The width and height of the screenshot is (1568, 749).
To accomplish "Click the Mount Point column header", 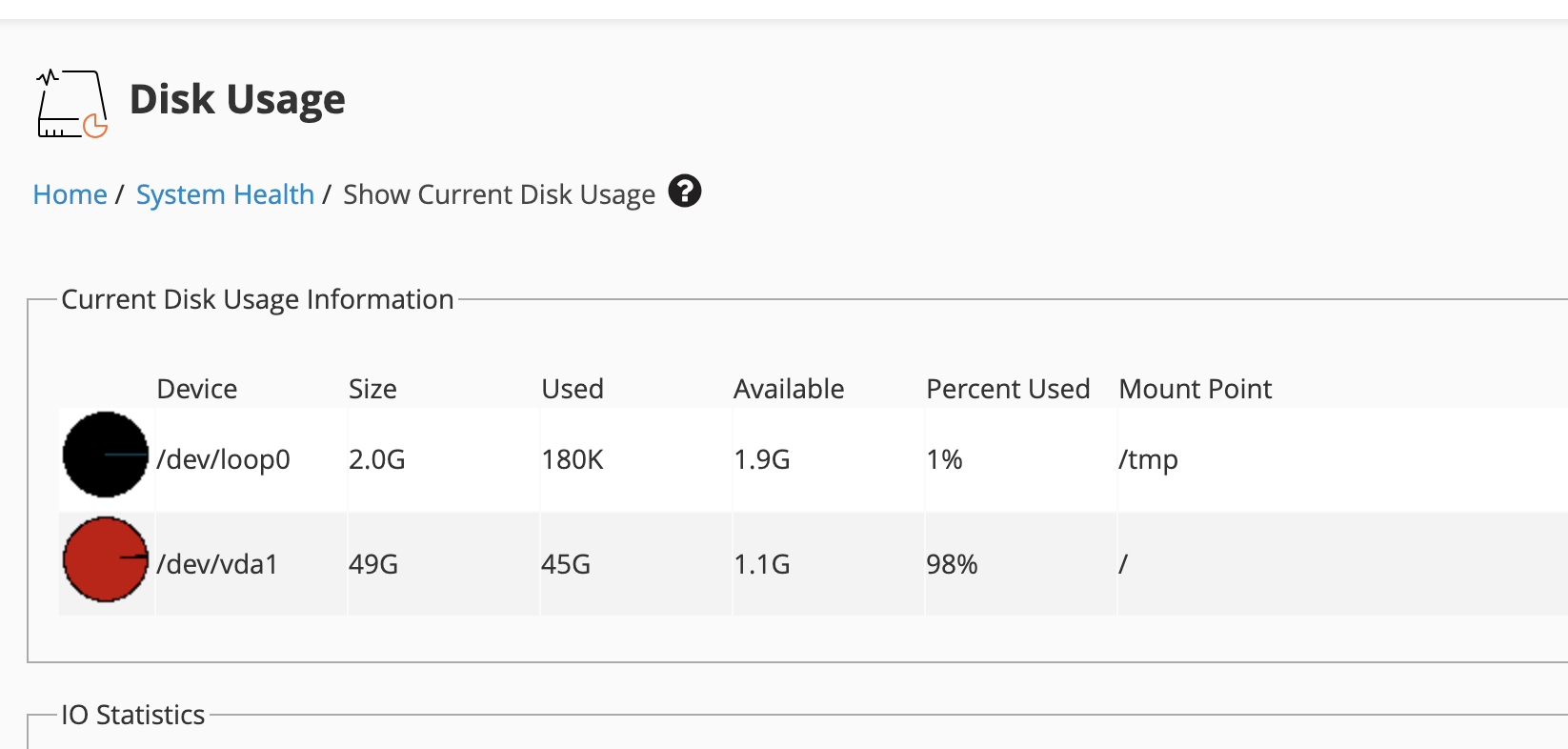I will coord(1196,389).
